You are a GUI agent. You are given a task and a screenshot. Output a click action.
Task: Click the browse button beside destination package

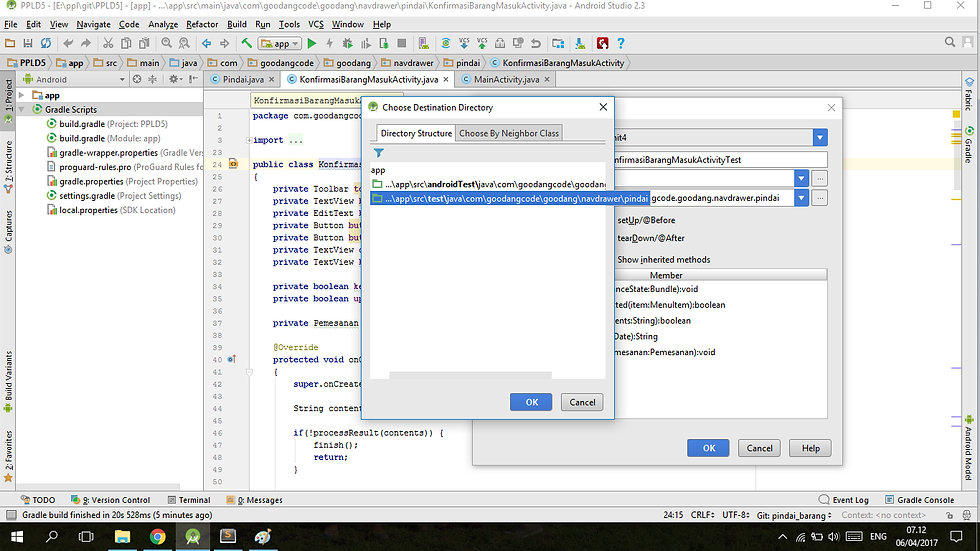tap(820, 198)
